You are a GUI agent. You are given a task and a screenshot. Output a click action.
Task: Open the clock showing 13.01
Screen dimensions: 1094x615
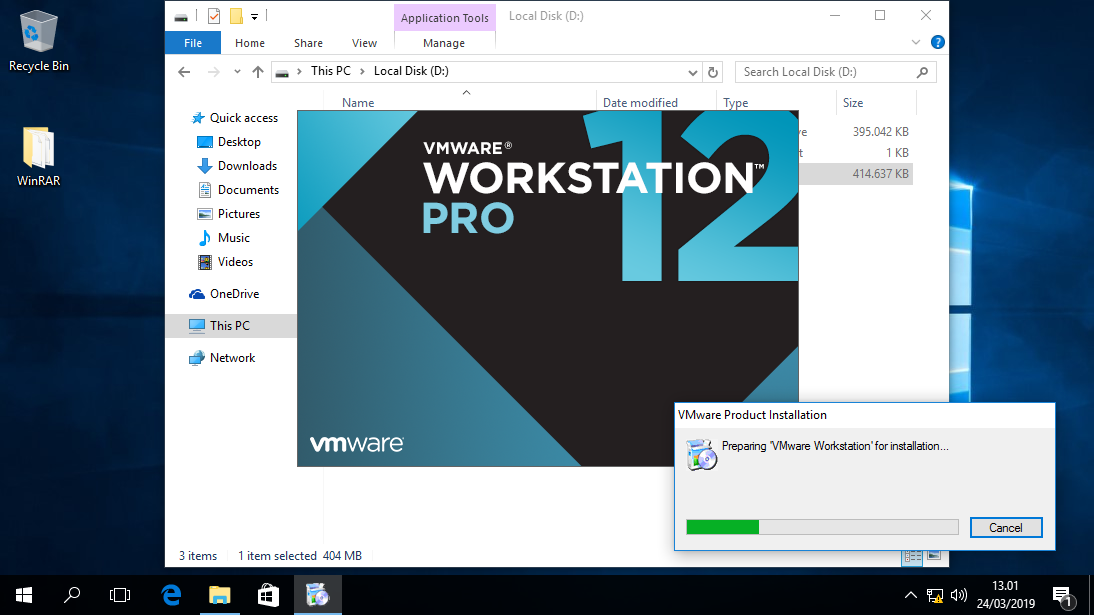pyautogui.click(x=1005, y=595)
